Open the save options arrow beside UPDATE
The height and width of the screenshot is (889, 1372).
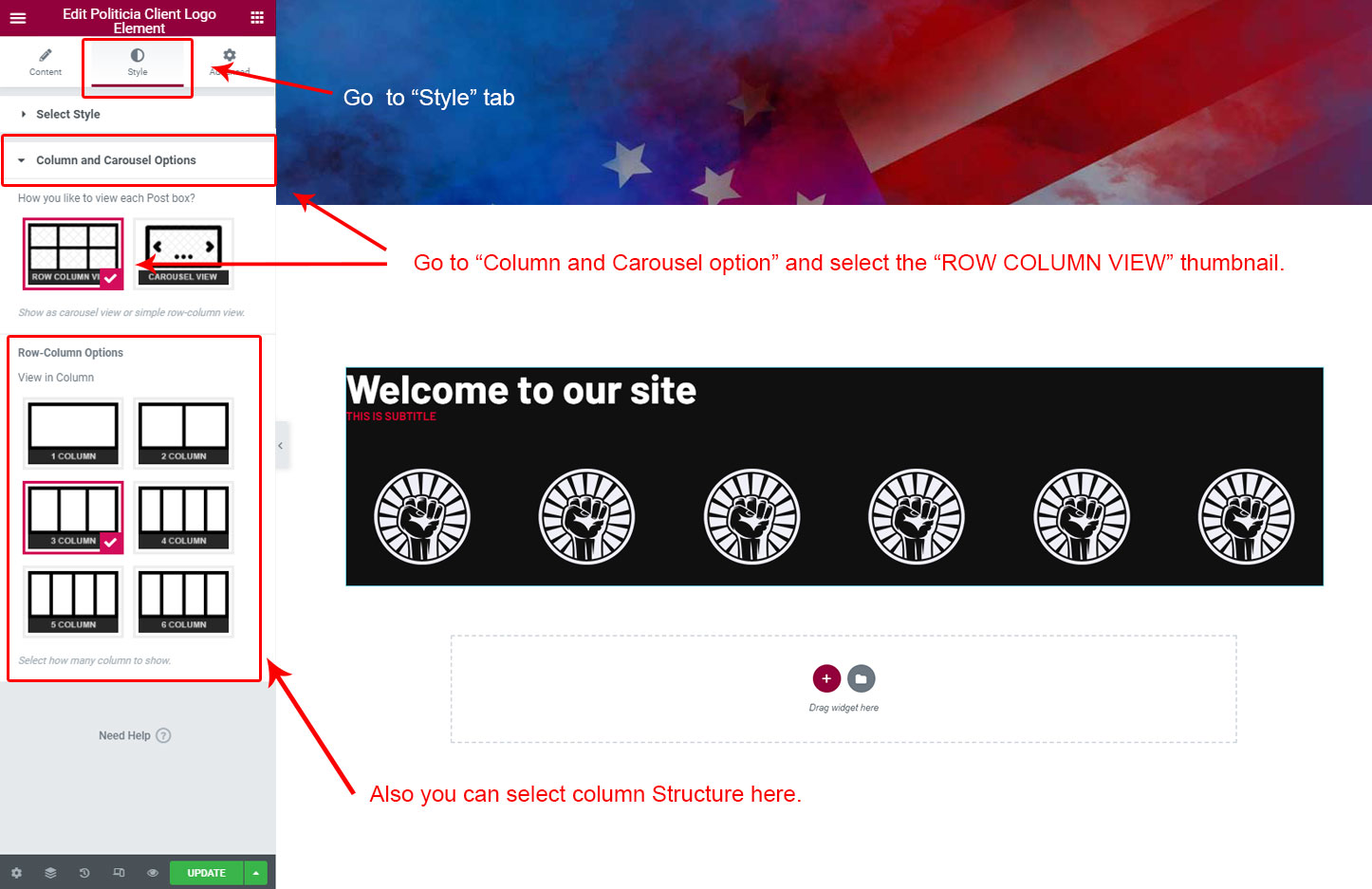[x=256, y=873]
